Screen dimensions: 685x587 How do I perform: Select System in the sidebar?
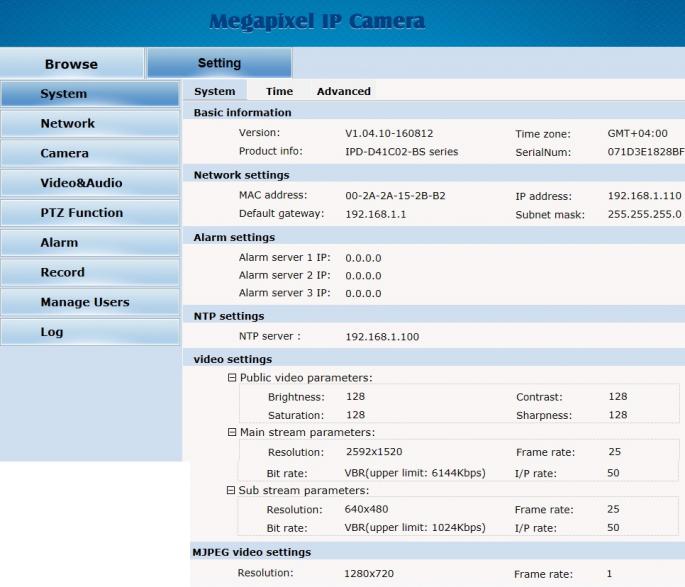[x=90, y=93]
